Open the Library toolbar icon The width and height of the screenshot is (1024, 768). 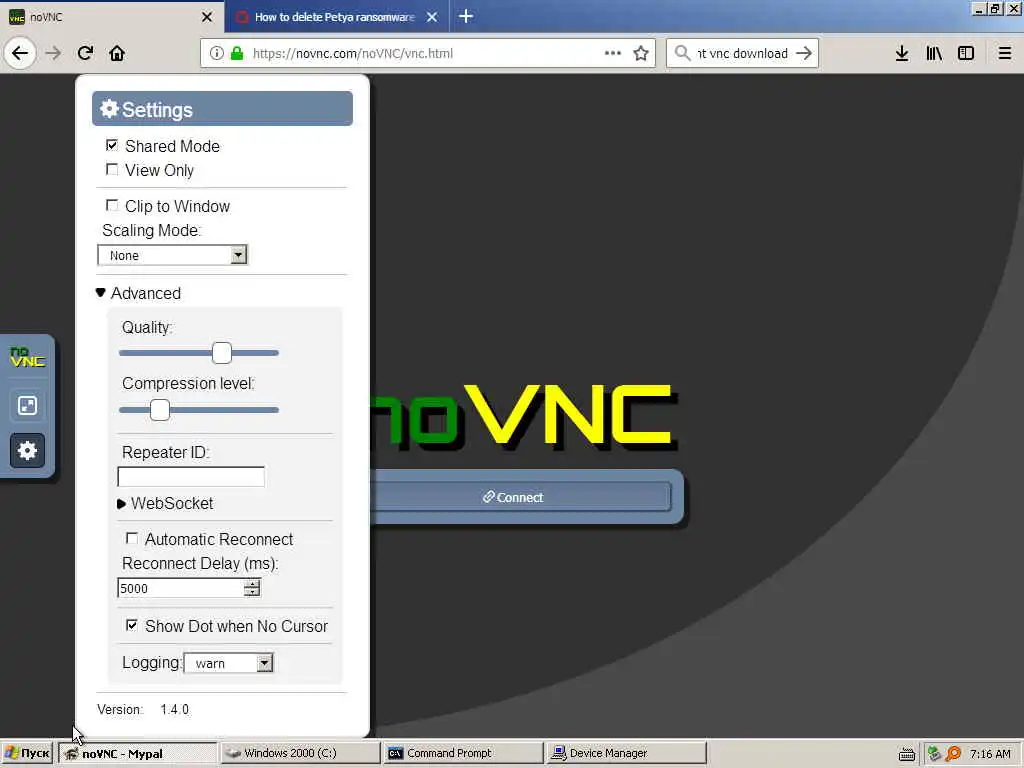(934, 53)
